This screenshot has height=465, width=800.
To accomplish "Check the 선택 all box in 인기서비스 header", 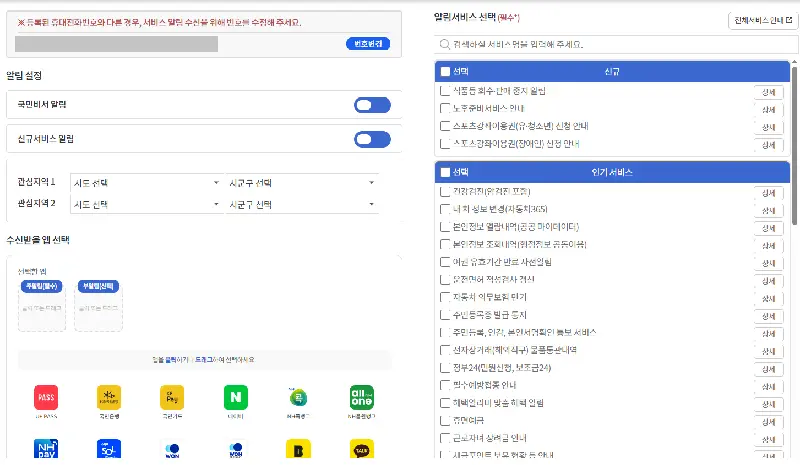I will 445,172.
